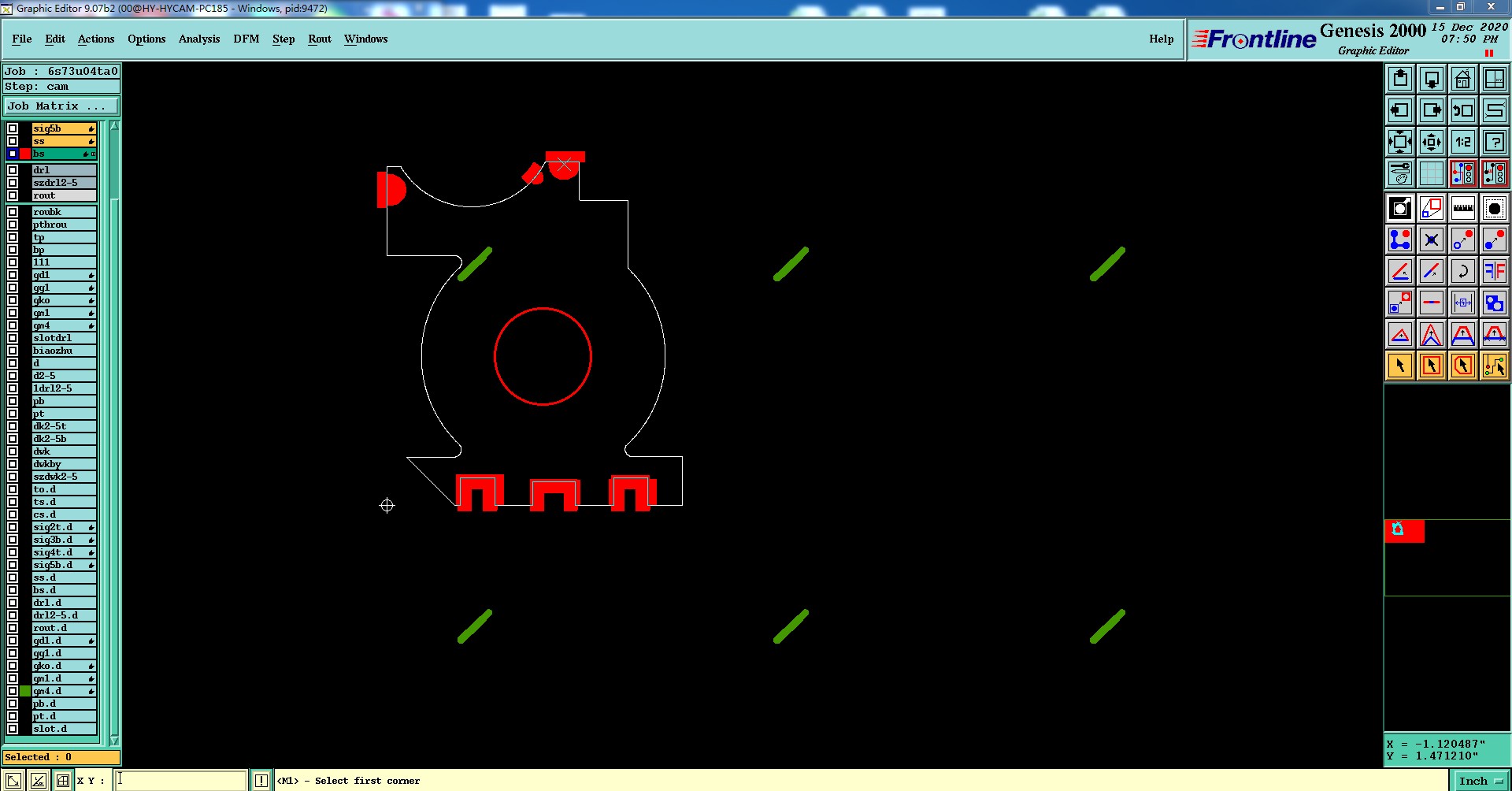Click red color swatch of bs layer

click(25, 154)
